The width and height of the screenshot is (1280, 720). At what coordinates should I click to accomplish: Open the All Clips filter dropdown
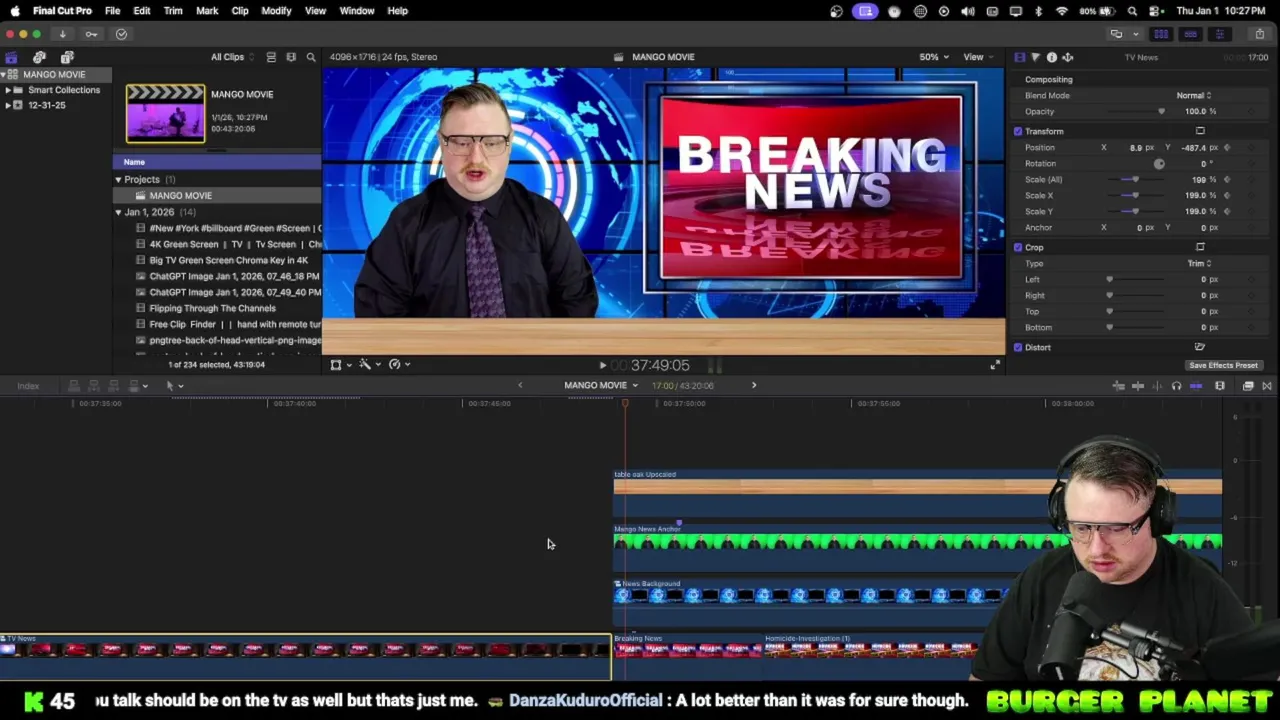click(x=232, y=57)
